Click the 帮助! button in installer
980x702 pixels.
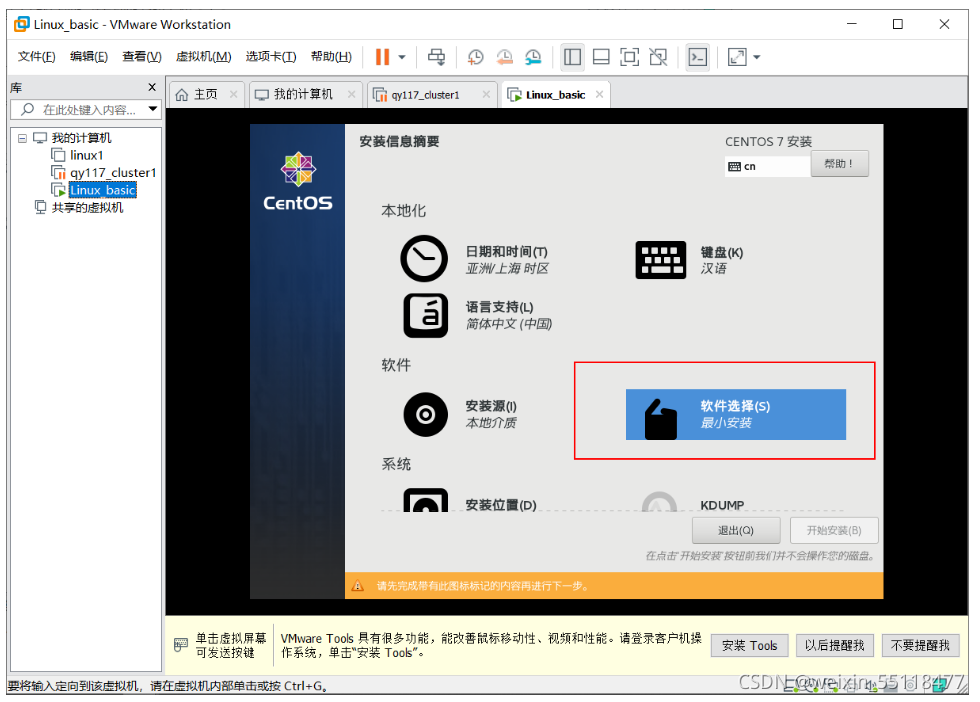839,164
